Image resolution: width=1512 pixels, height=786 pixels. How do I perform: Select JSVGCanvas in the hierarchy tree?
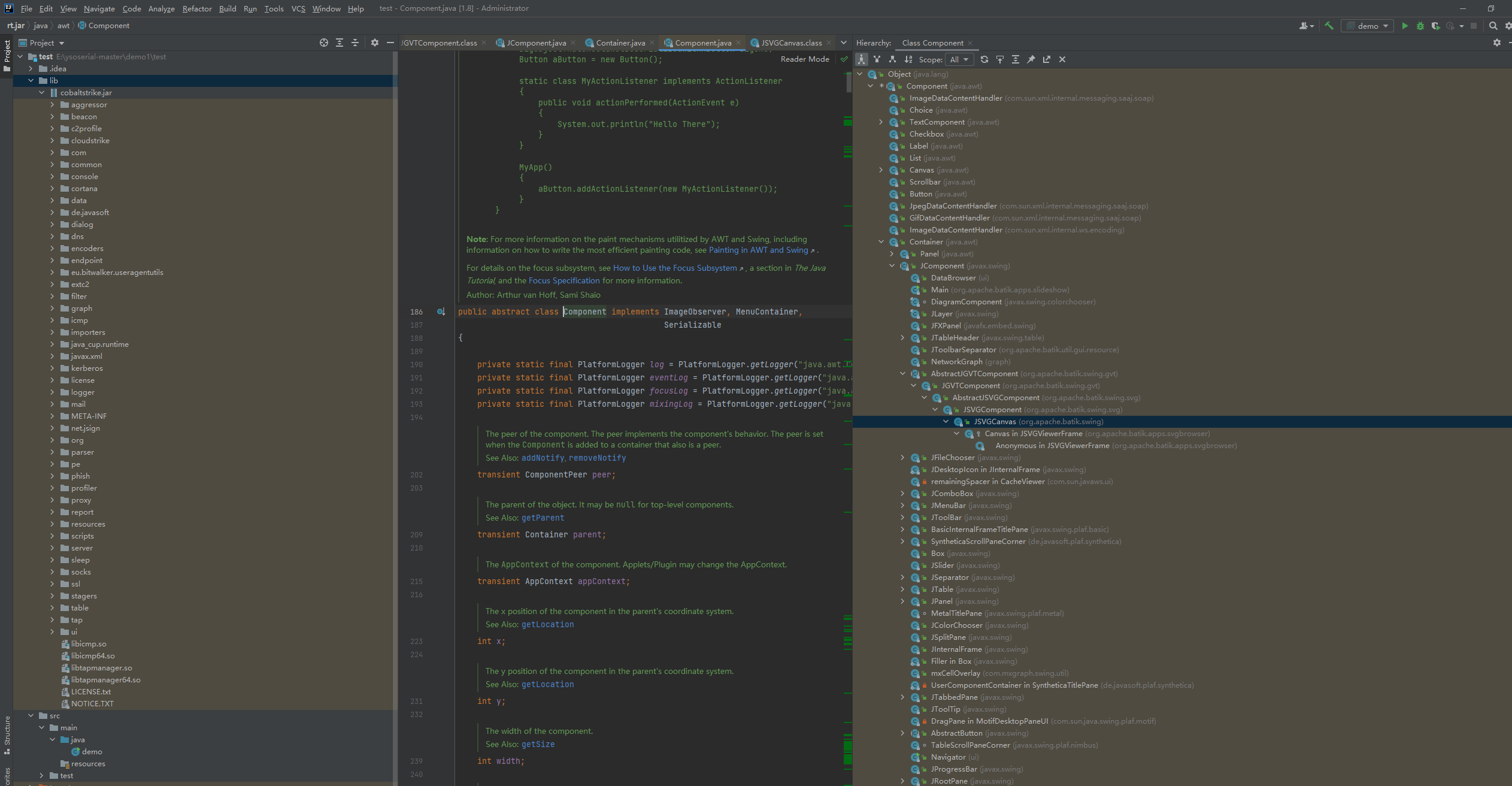point(994,422)
